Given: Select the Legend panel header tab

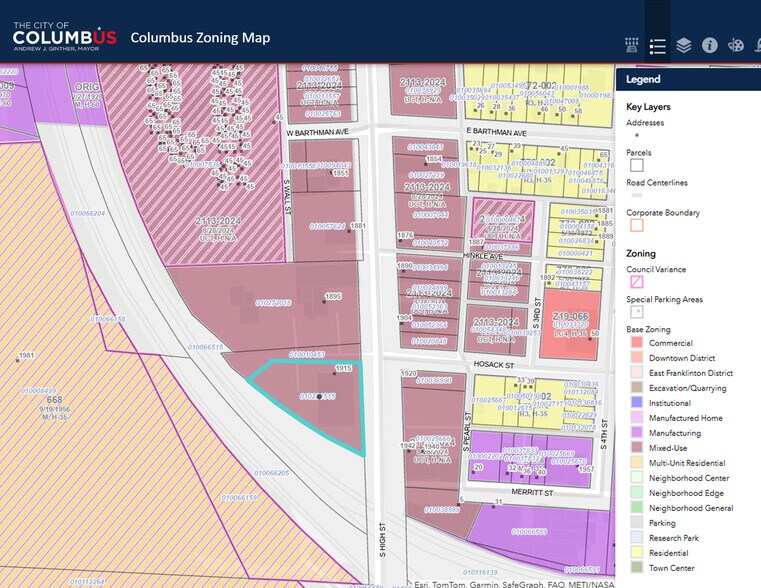Looking at the screenshot, I should pos(688,79).
